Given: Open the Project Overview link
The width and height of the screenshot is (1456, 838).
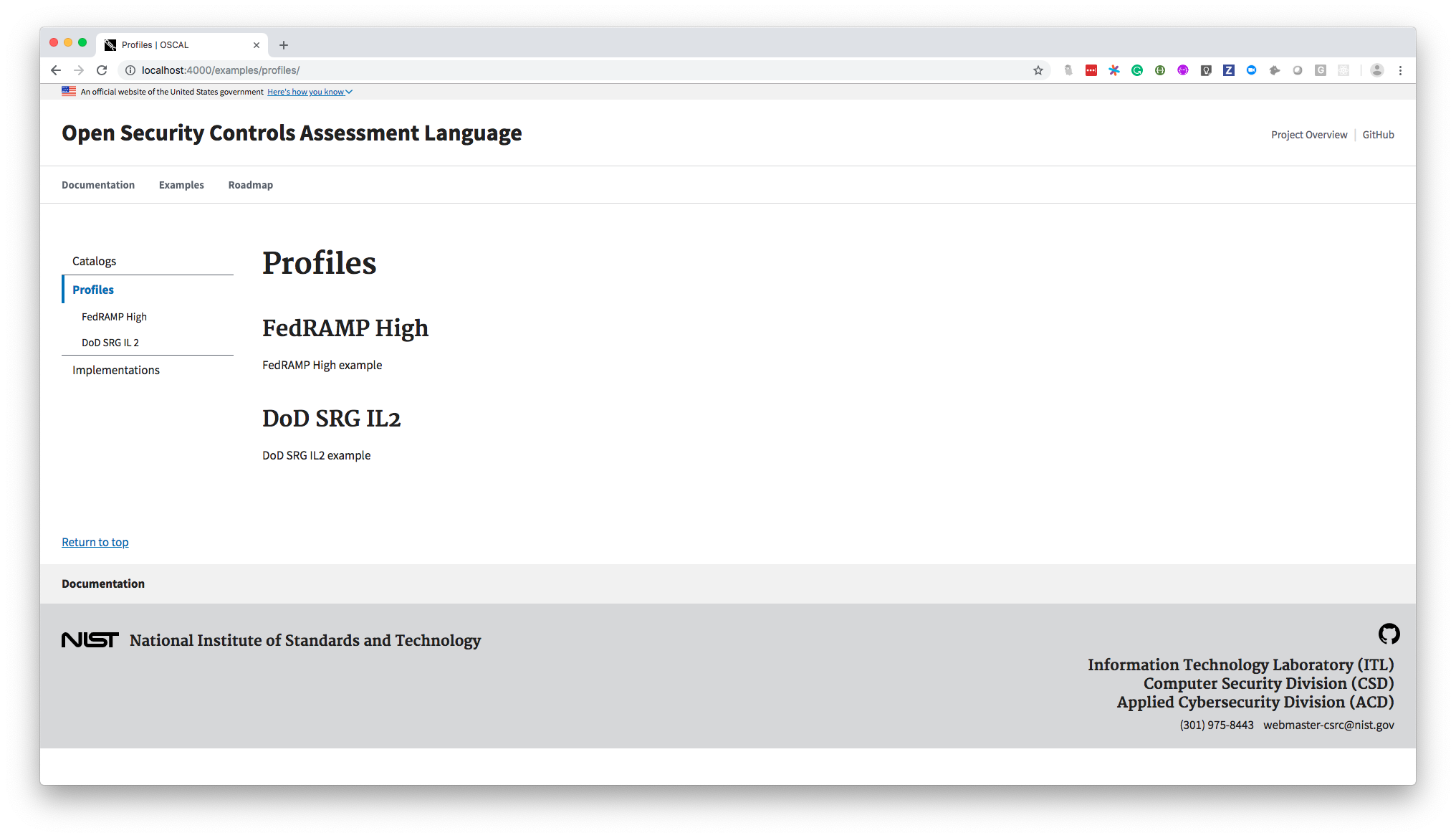Looking at the screenshot, I should pyautogui.click(x=1308, y=135).
